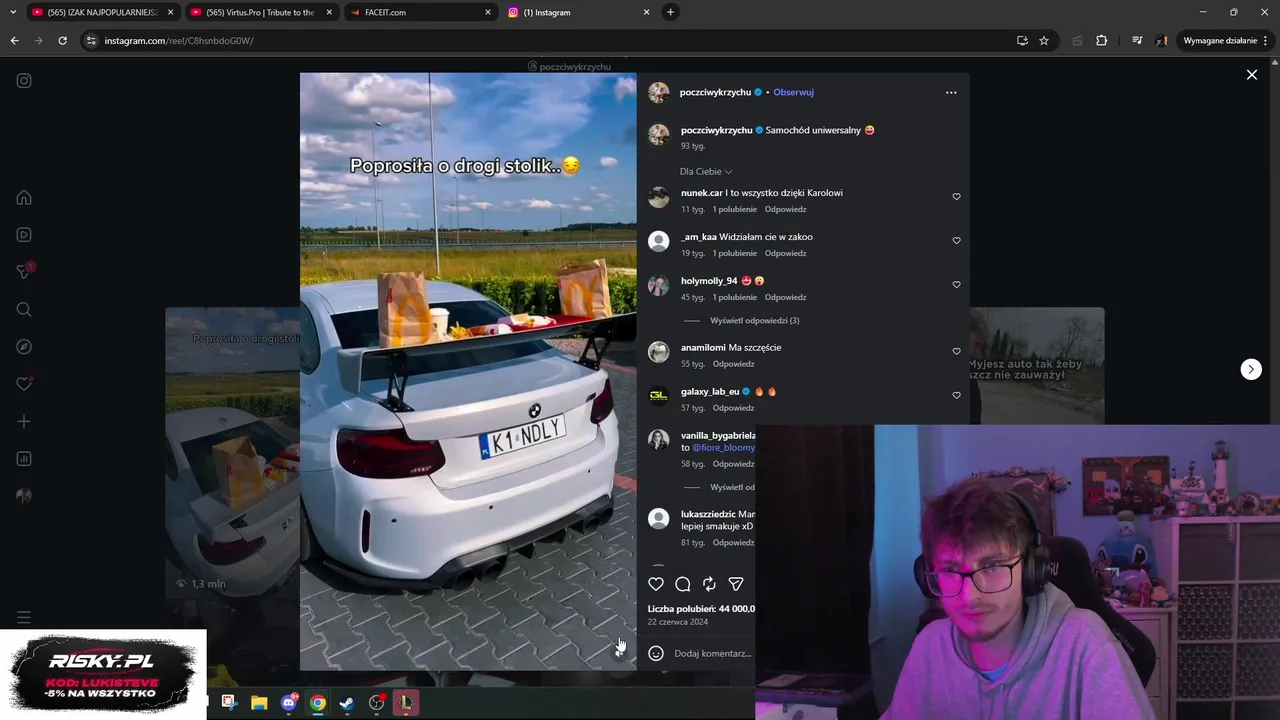The height and width of the screenshot is (720, 1280).
Task: Switch to Virtus.Pro Tribute YouTube tab
Action: 260,12
